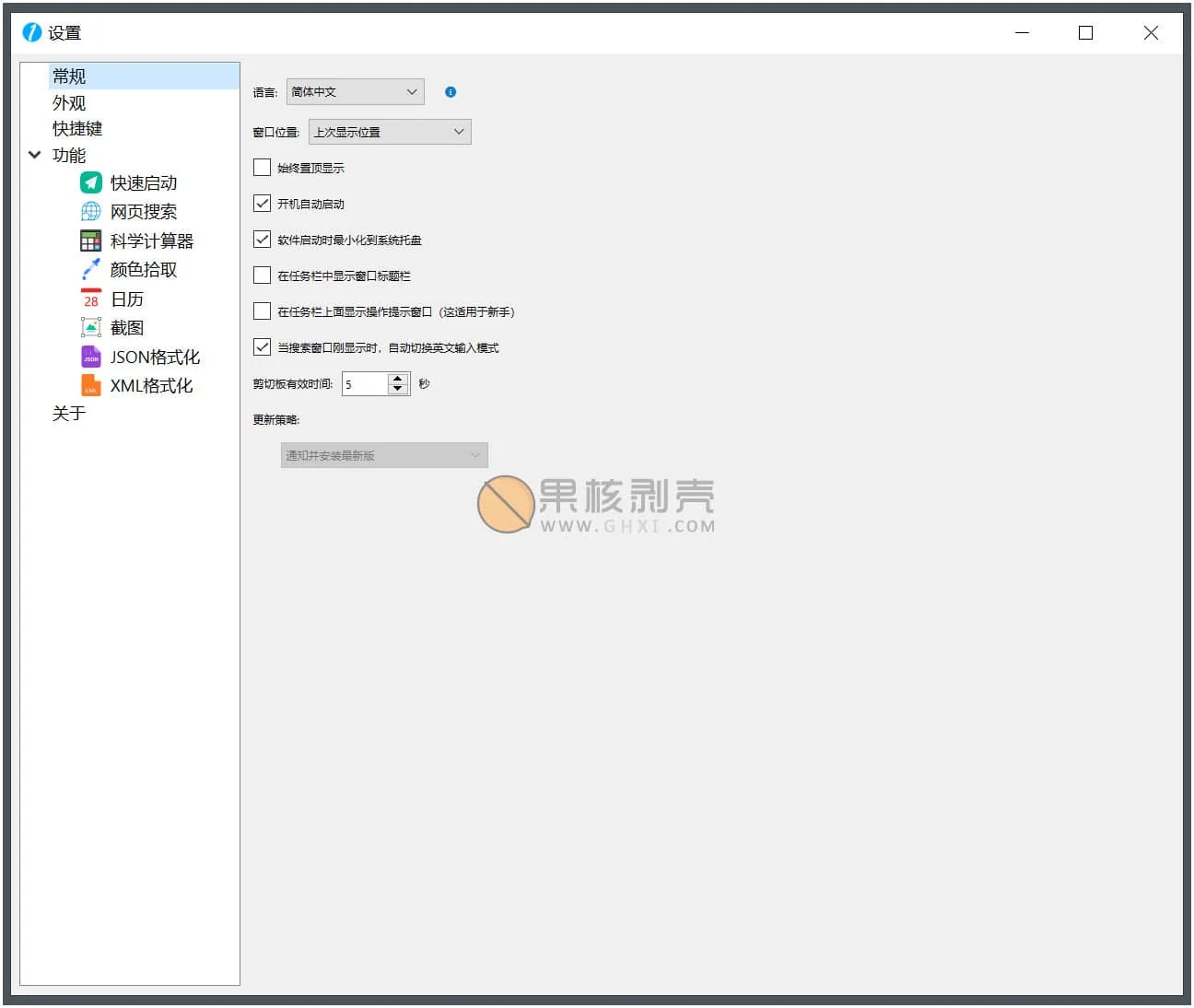Open the 窗口位置 dropdown
The image size is (1194, 1008).
point(389,131)
